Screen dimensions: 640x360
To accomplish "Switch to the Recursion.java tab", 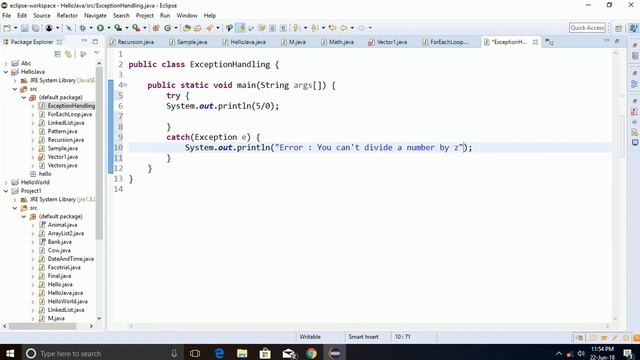I will 132,42.
